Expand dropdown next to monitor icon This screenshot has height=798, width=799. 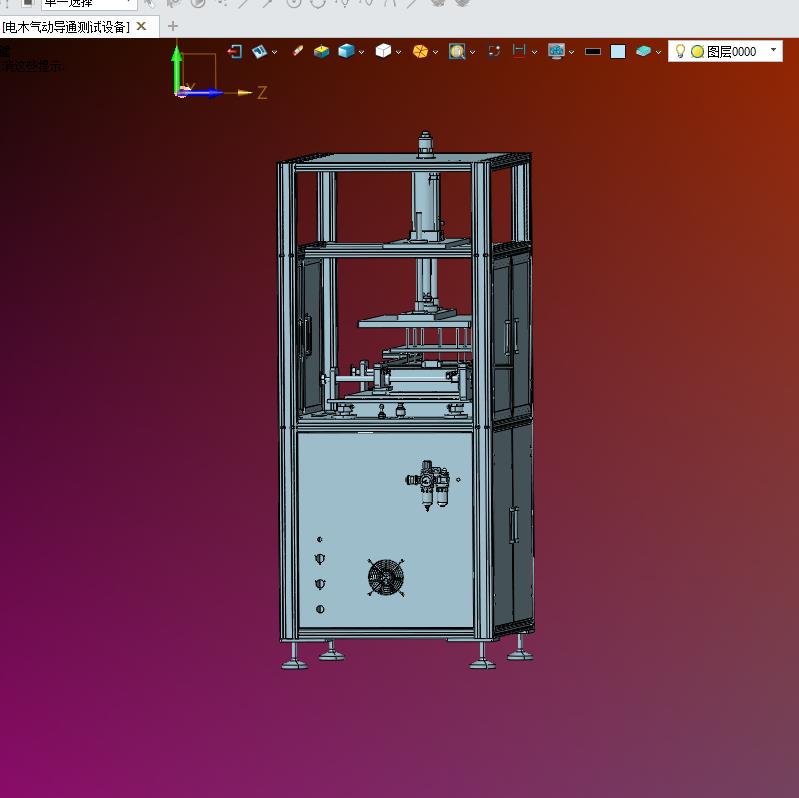click(571, 52)
